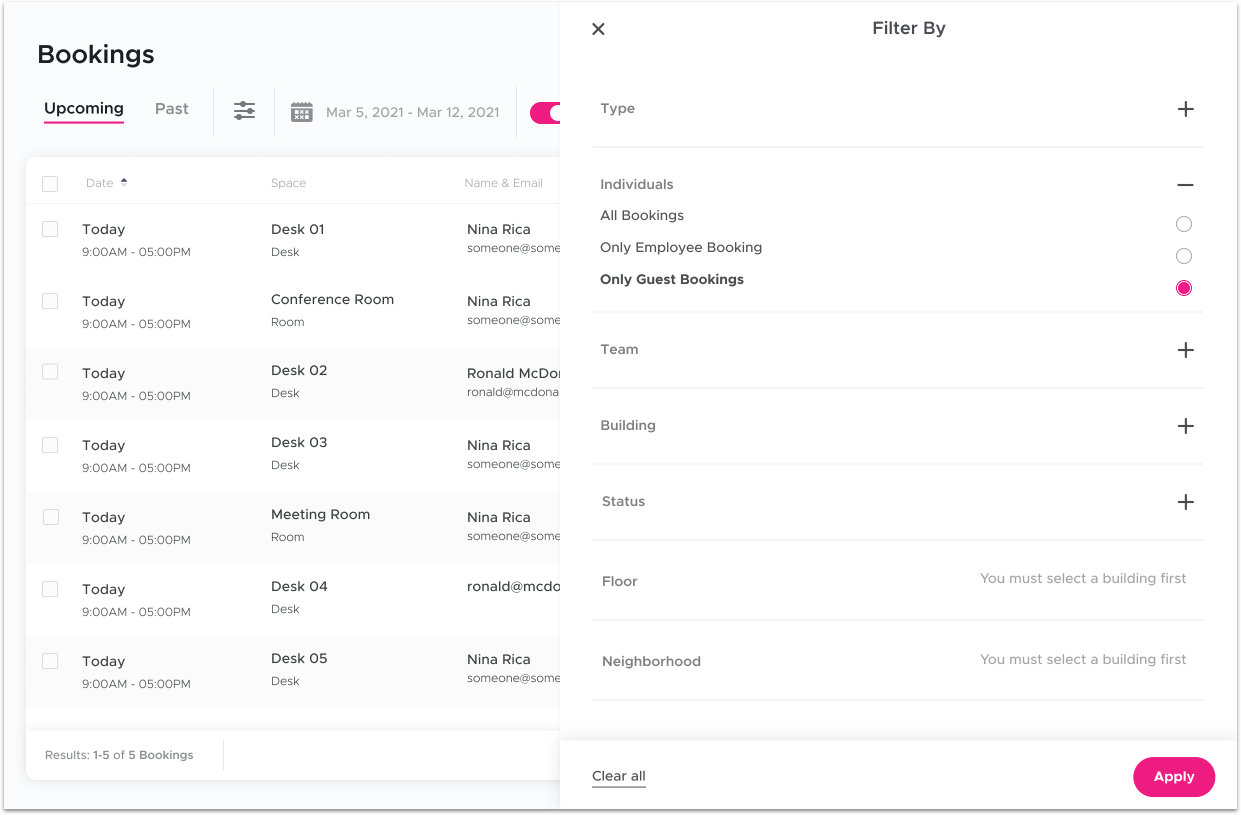Check the Meeting Room booking row checkbox

[50, 517]
